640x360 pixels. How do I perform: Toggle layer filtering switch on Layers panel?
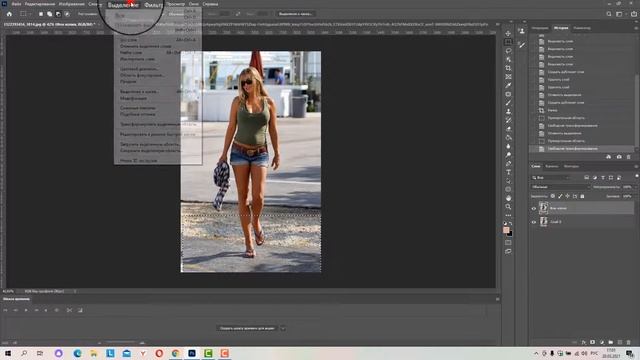[x=636, y=176]
